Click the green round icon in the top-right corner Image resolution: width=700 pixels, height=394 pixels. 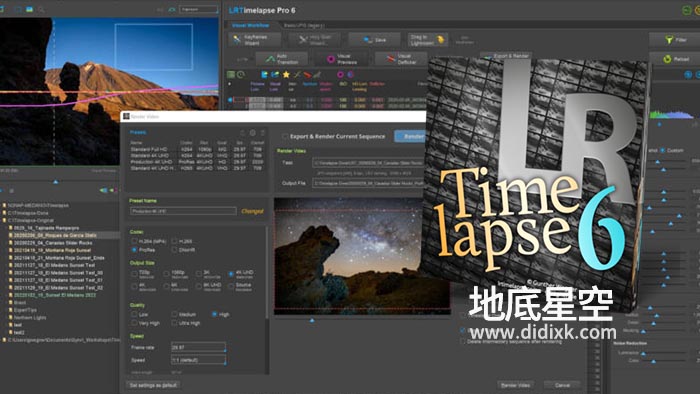point(687,10)
